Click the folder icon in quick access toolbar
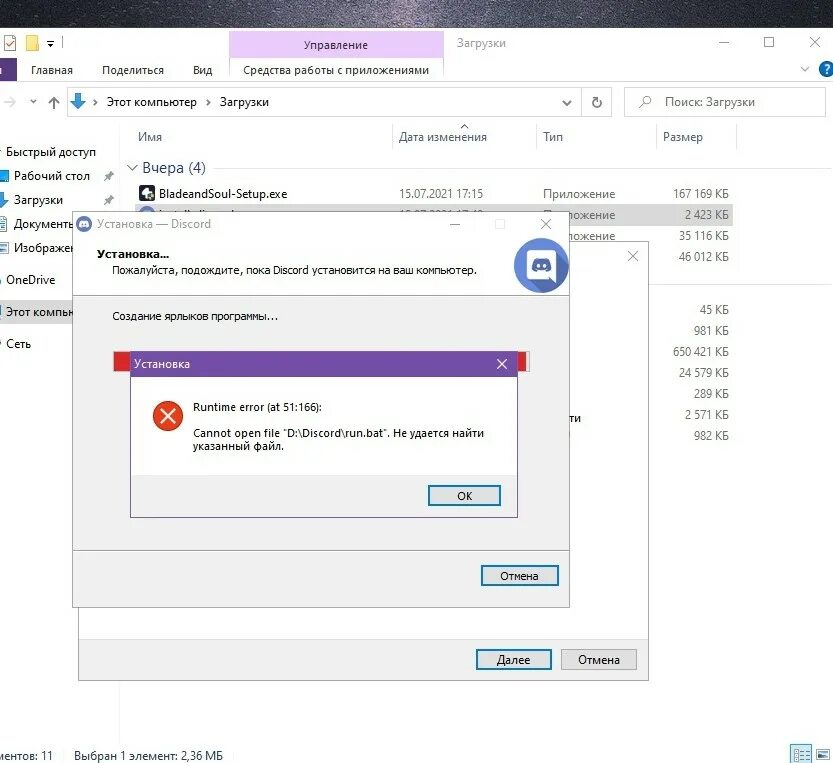833x763 pixels. tap(32, 43)
